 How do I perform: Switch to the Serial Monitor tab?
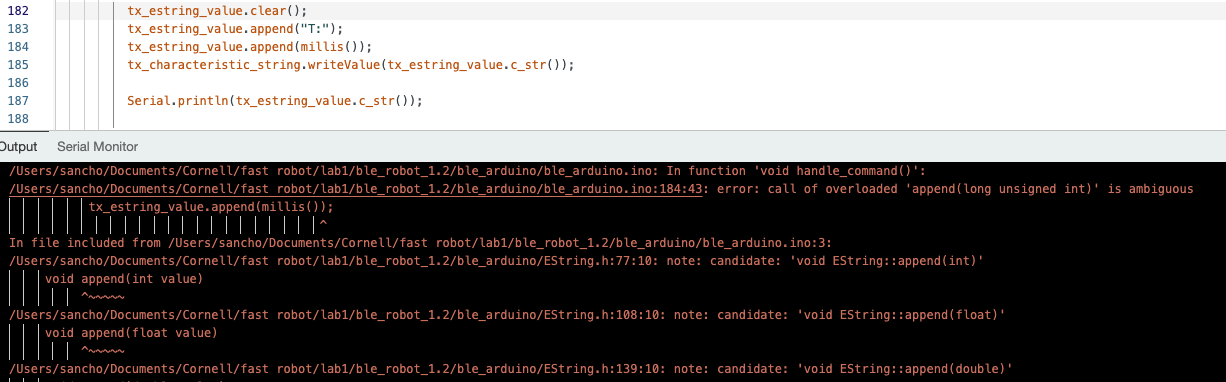(x=97, y=147)
